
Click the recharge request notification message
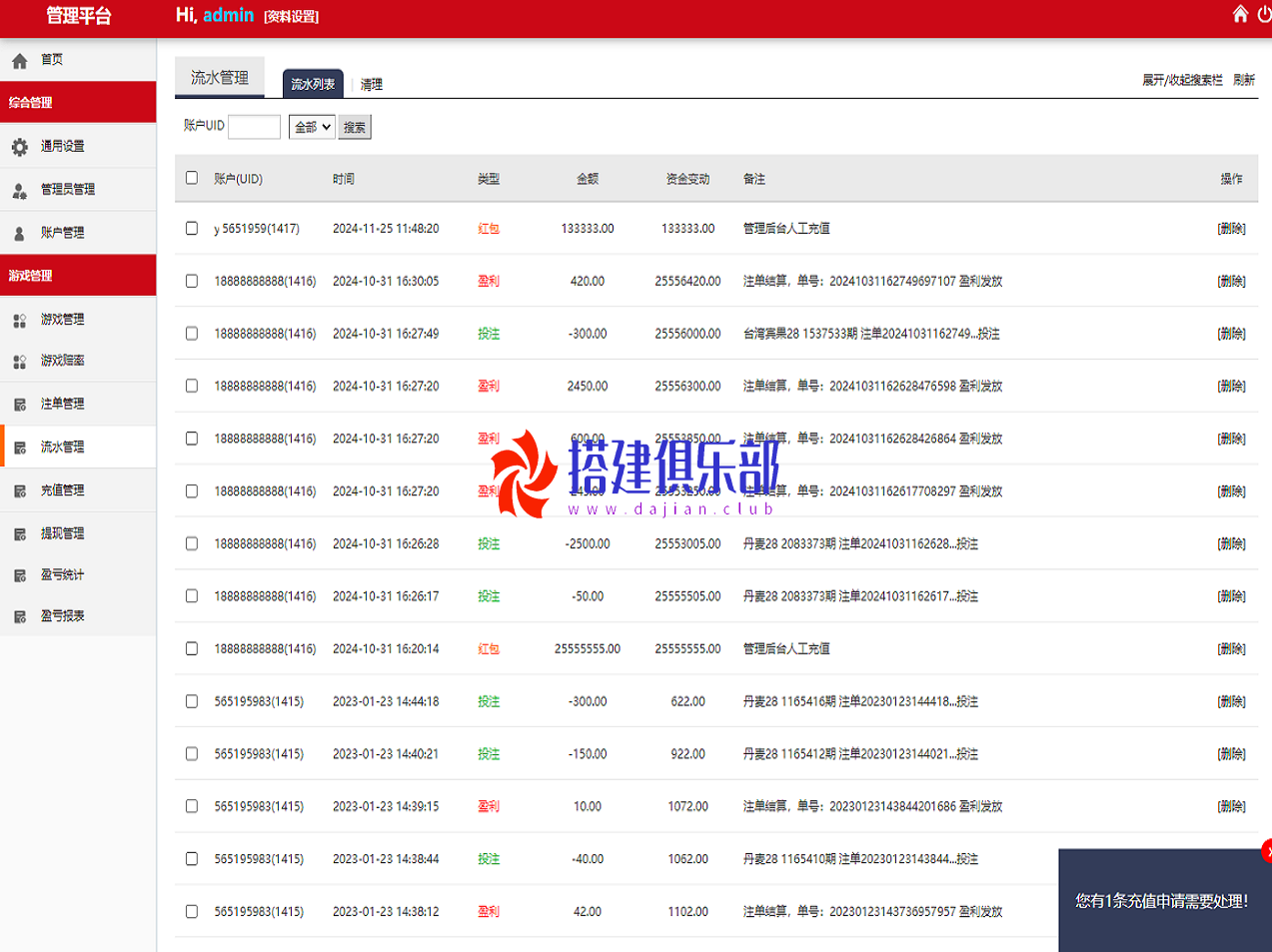tap(1161, 901)
